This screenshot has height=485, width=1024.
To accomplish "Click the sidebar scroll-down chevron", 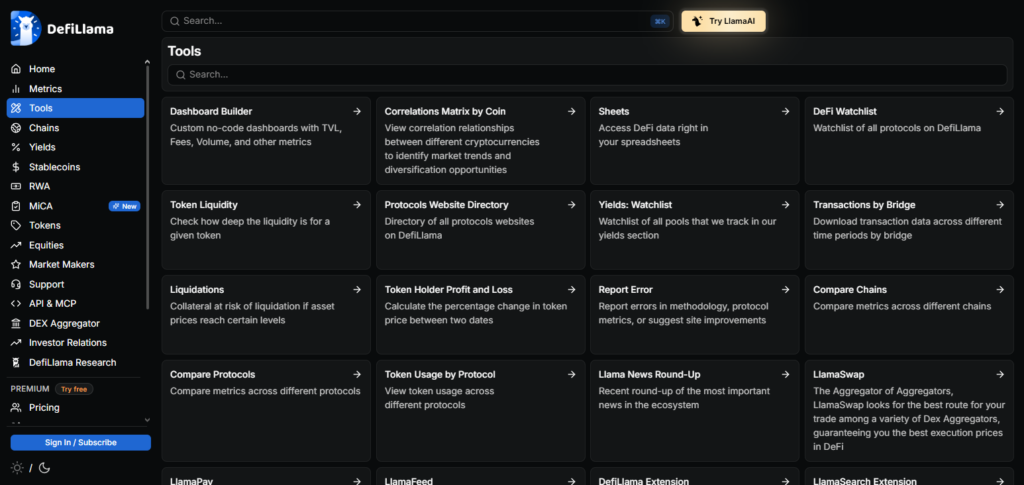I will click(x=147, y=420).
